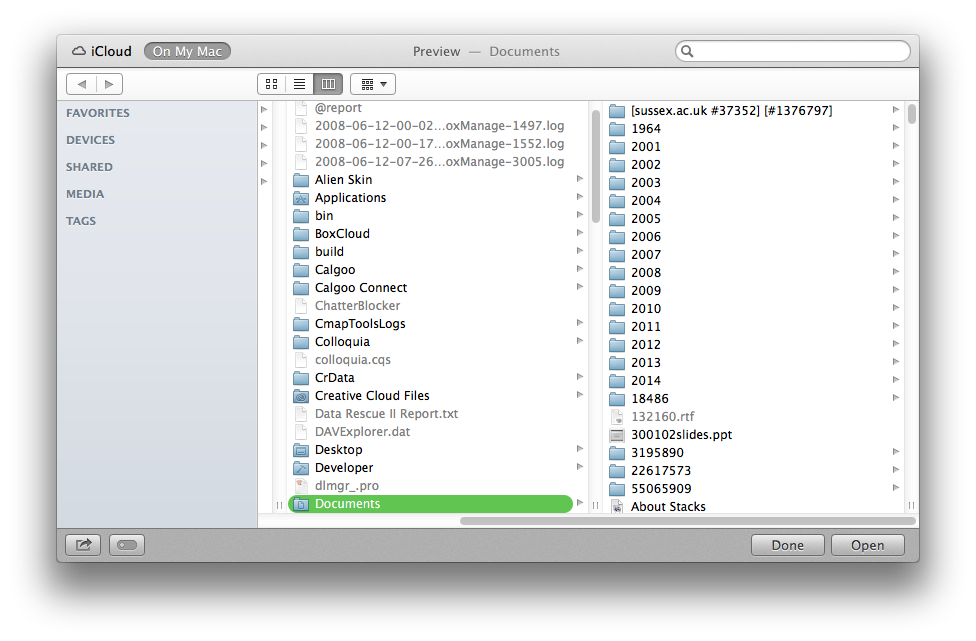This screenshot has width=976, height=641.
Task: Click the Applications folder icon
Action: tap(301, 198)
